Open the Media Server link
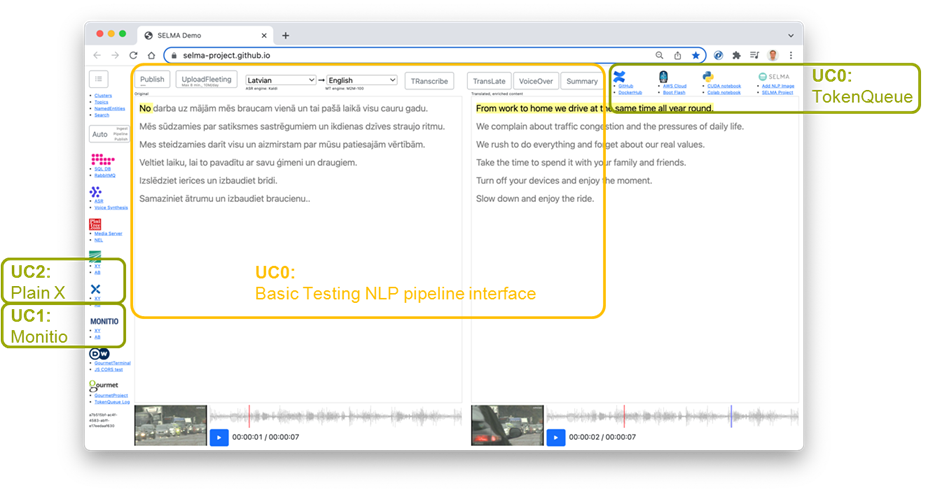Screen dimensions: 928x492 click(x=108, y=233)
